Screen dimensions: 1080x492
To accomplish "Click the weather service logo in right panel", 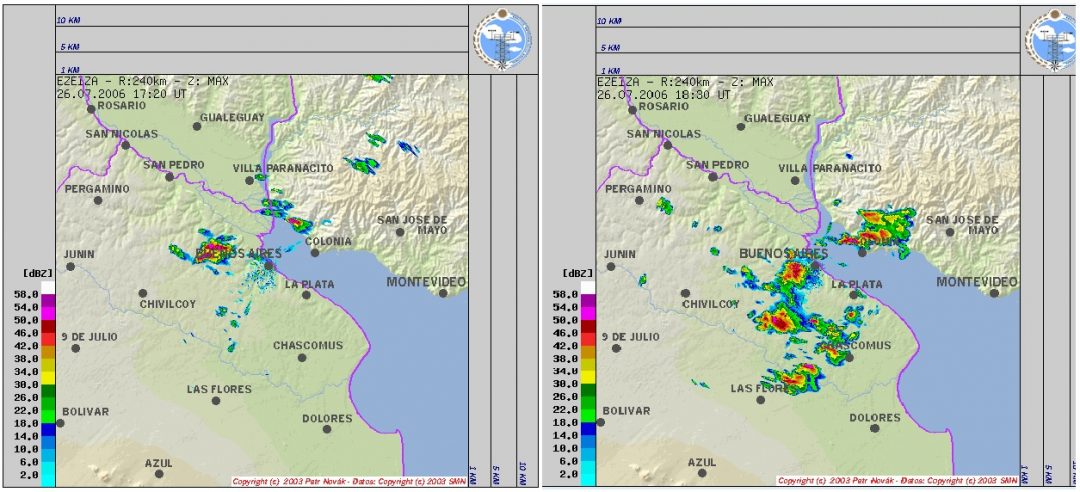I will click(1050, 37).
